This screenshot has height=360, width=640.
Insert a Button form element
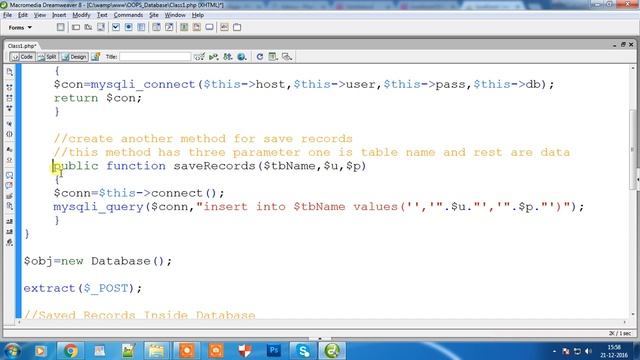(209, 27)
